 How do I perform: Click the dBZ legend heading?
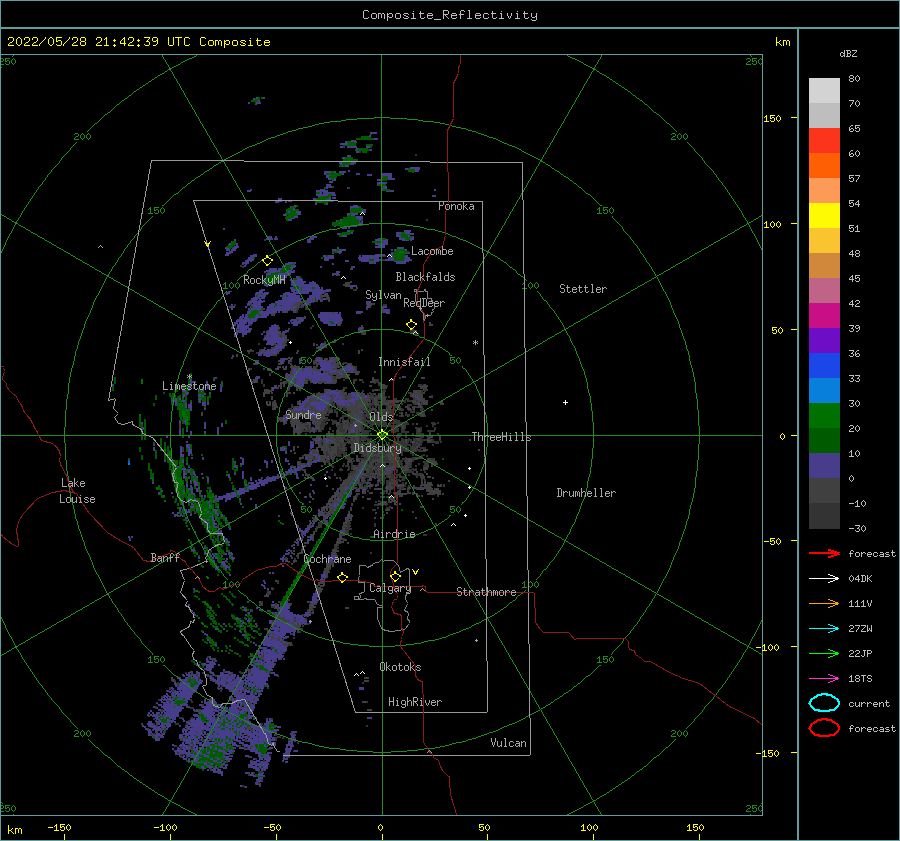(848, 54)
